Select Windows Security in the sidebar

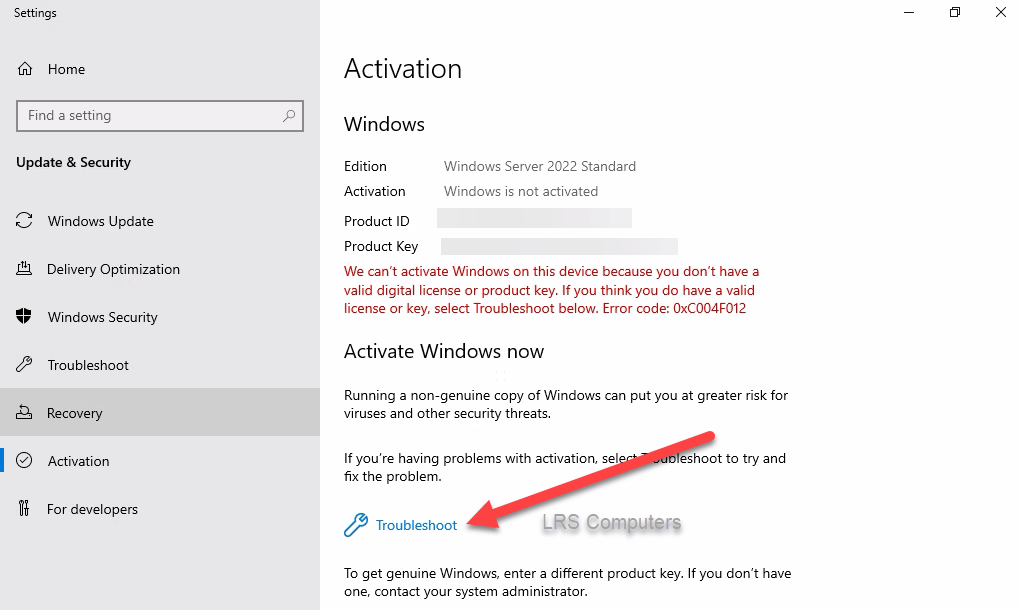click(x=103, y=317)
